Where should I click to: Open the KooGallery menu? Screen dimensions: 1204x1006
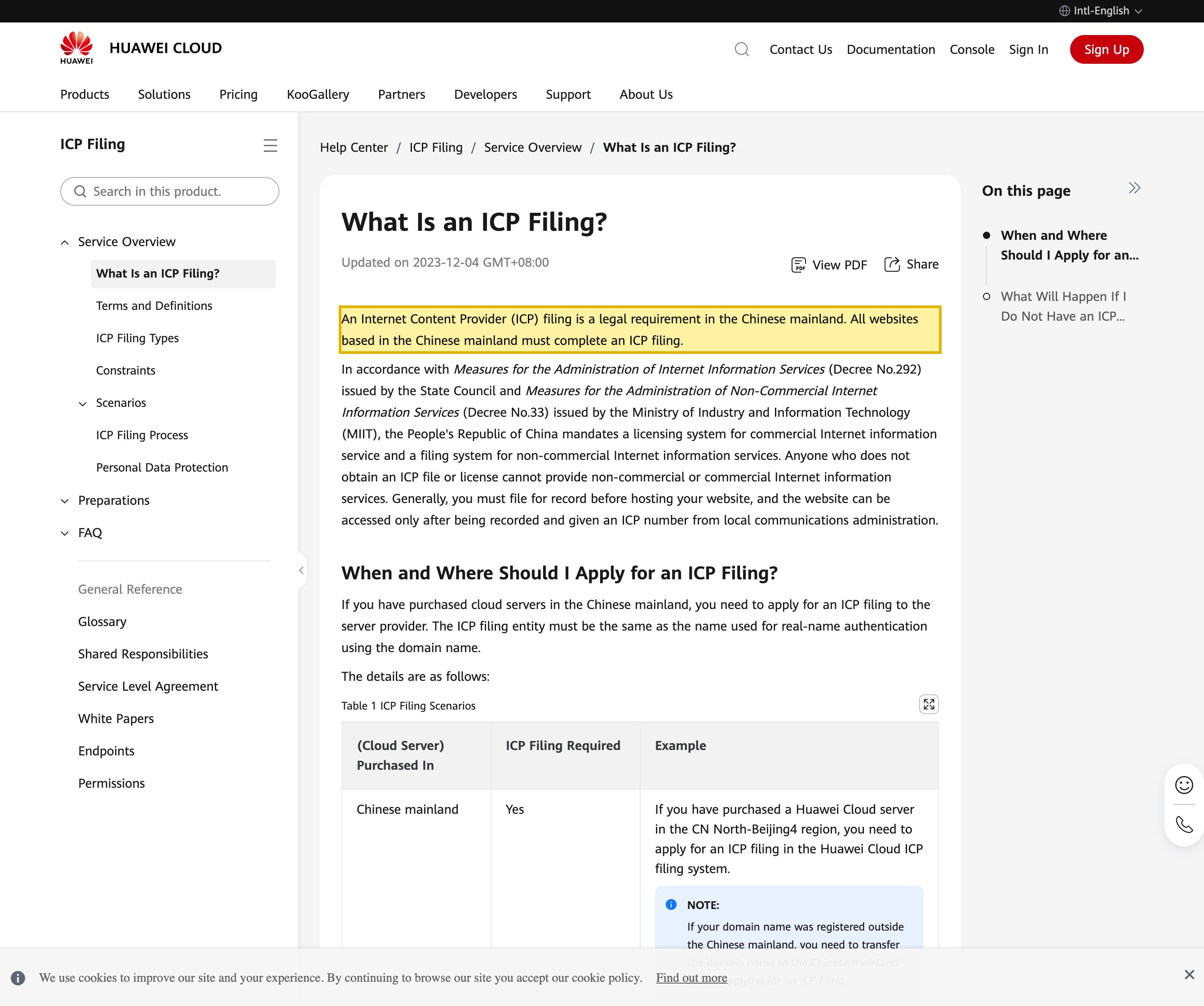(x=318, y=95)
